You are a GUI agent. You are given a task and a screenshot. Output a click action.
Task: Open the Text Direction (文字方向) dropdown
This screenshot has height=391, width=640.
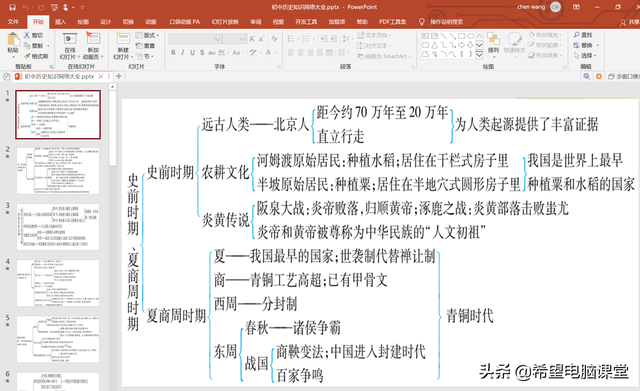coord(374,35)
